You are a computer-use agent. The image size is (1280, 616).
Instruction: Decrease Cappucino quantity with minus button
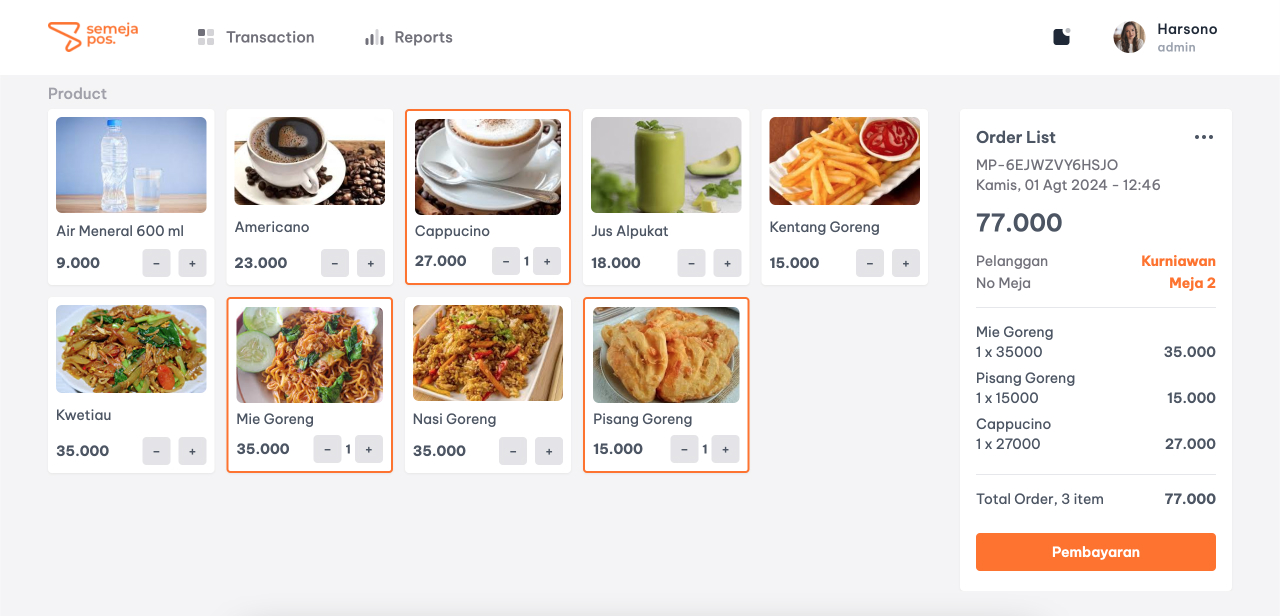(506, 261)
